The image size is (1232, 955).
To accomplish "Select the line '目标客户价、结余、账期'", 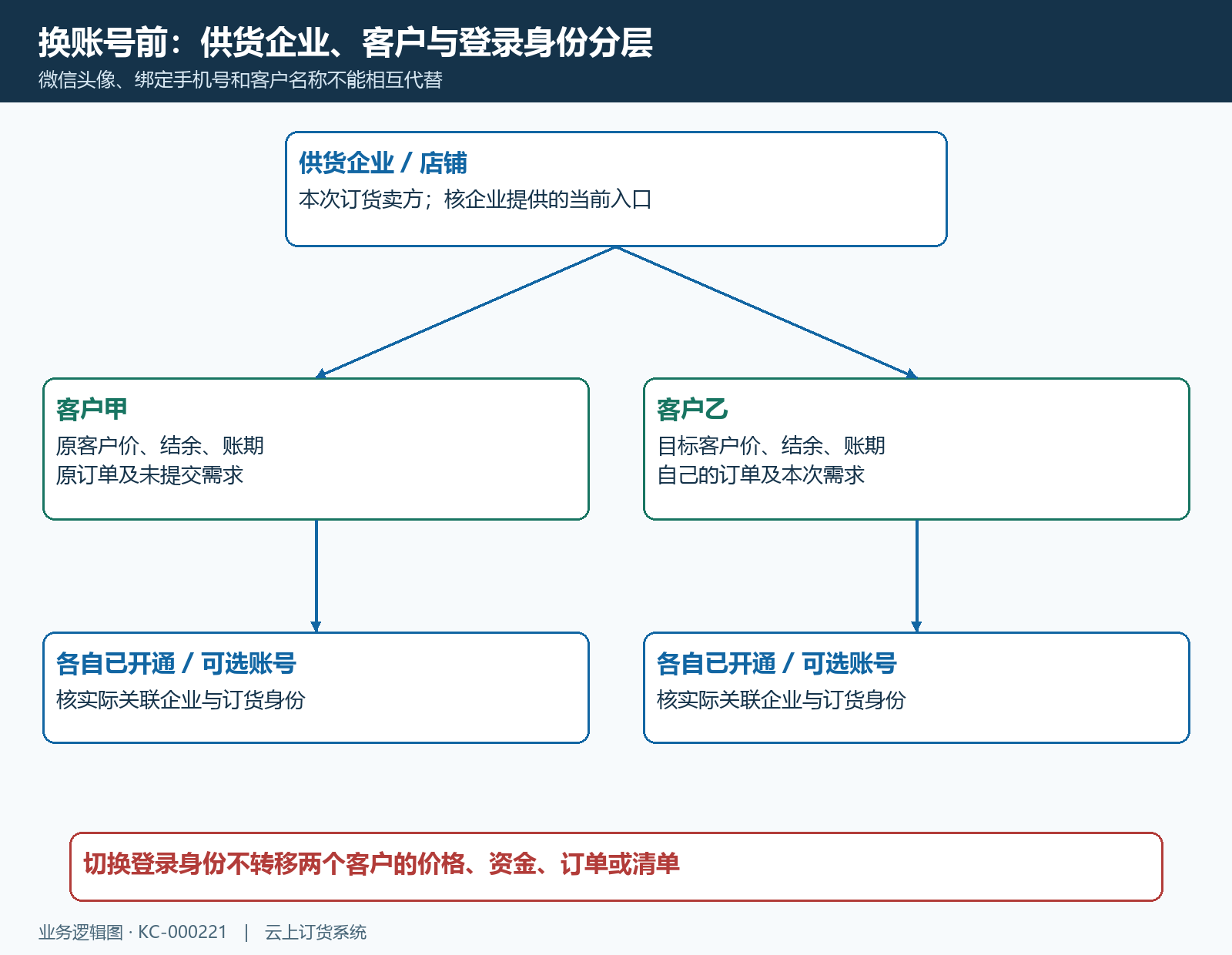I will tap(771, 446).
